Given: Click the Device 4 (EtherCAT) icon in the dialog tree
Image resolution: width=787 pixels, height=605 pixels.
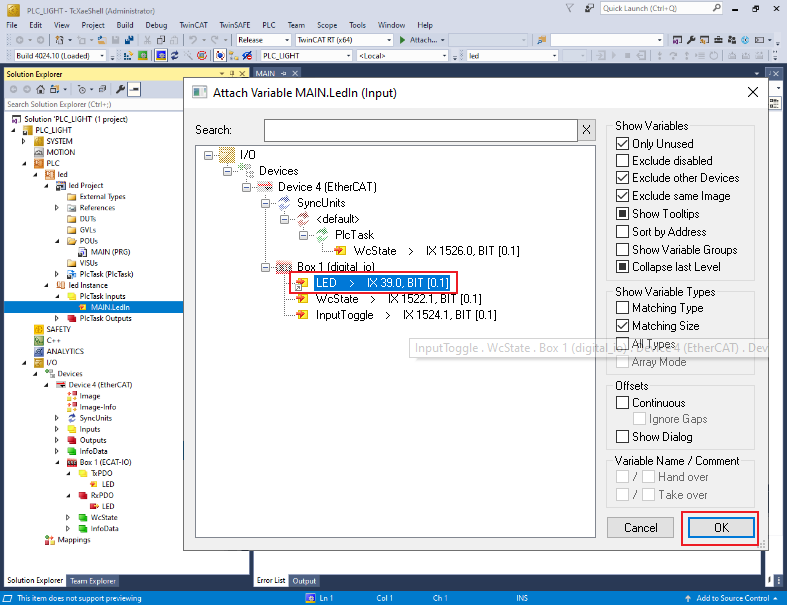Looking at the screenshot, I should click(x=267, y=187).
